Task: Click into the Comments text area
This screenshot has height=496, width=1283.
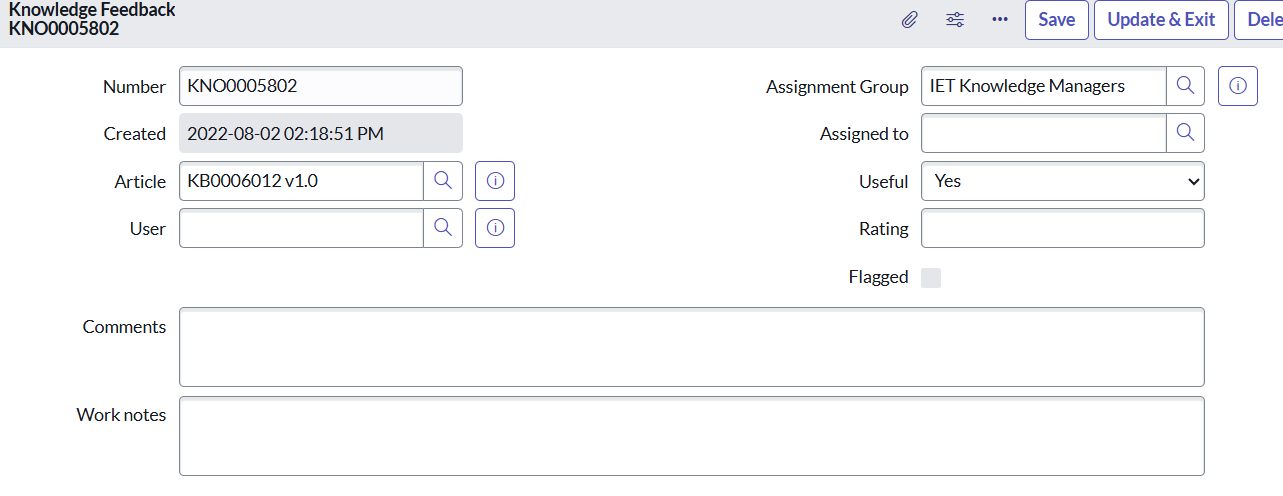Action: tap(691, 347)
